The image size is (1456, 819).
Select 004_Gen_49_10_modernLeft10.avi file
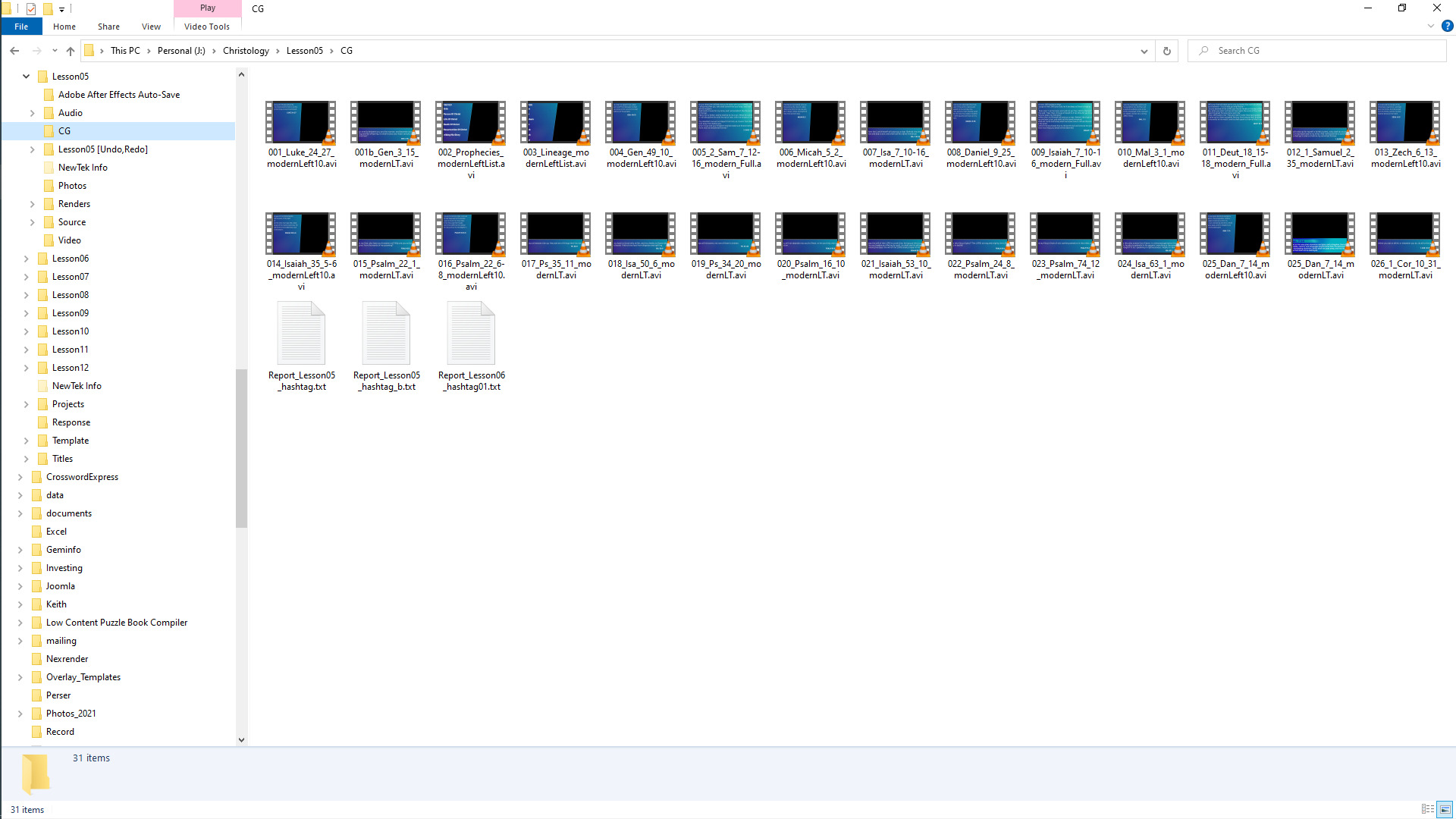click(641, 134)
